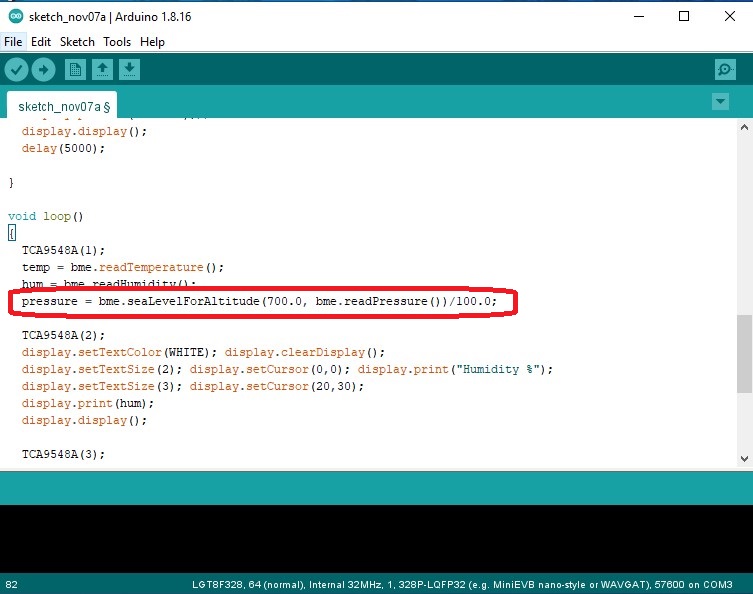Open the File menu

coord(13,42)
